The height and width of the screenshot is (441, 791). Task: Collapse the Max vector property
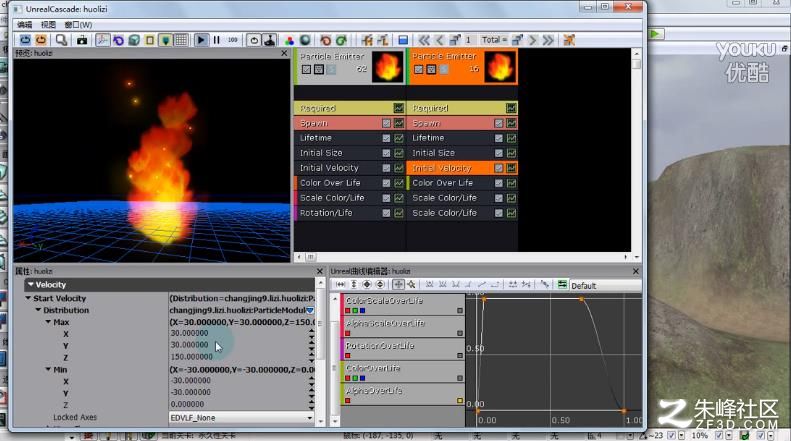(x=48, y=322)
